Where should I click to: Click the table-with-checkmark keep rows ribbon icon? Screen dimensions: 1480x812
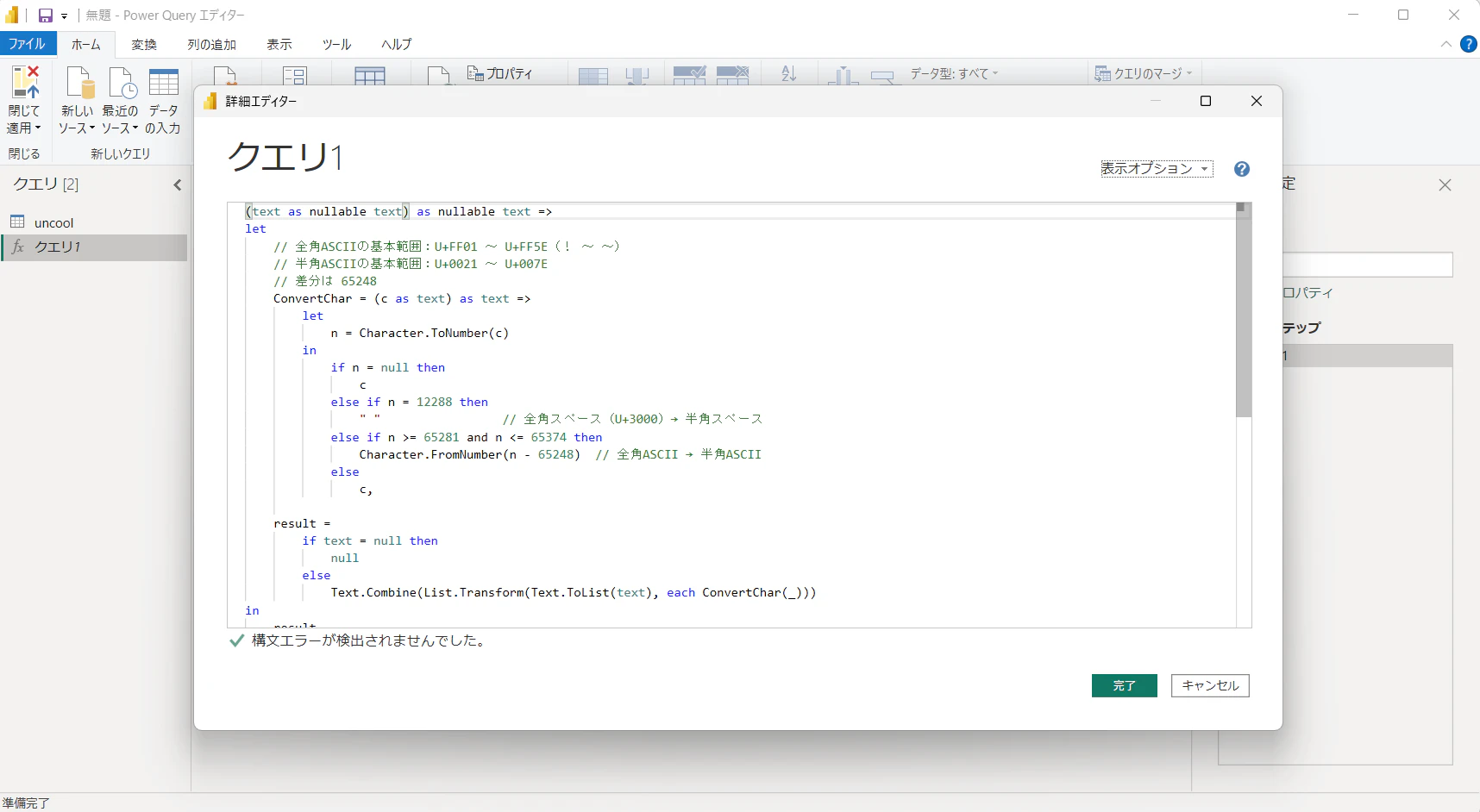(x=689, y=74)
